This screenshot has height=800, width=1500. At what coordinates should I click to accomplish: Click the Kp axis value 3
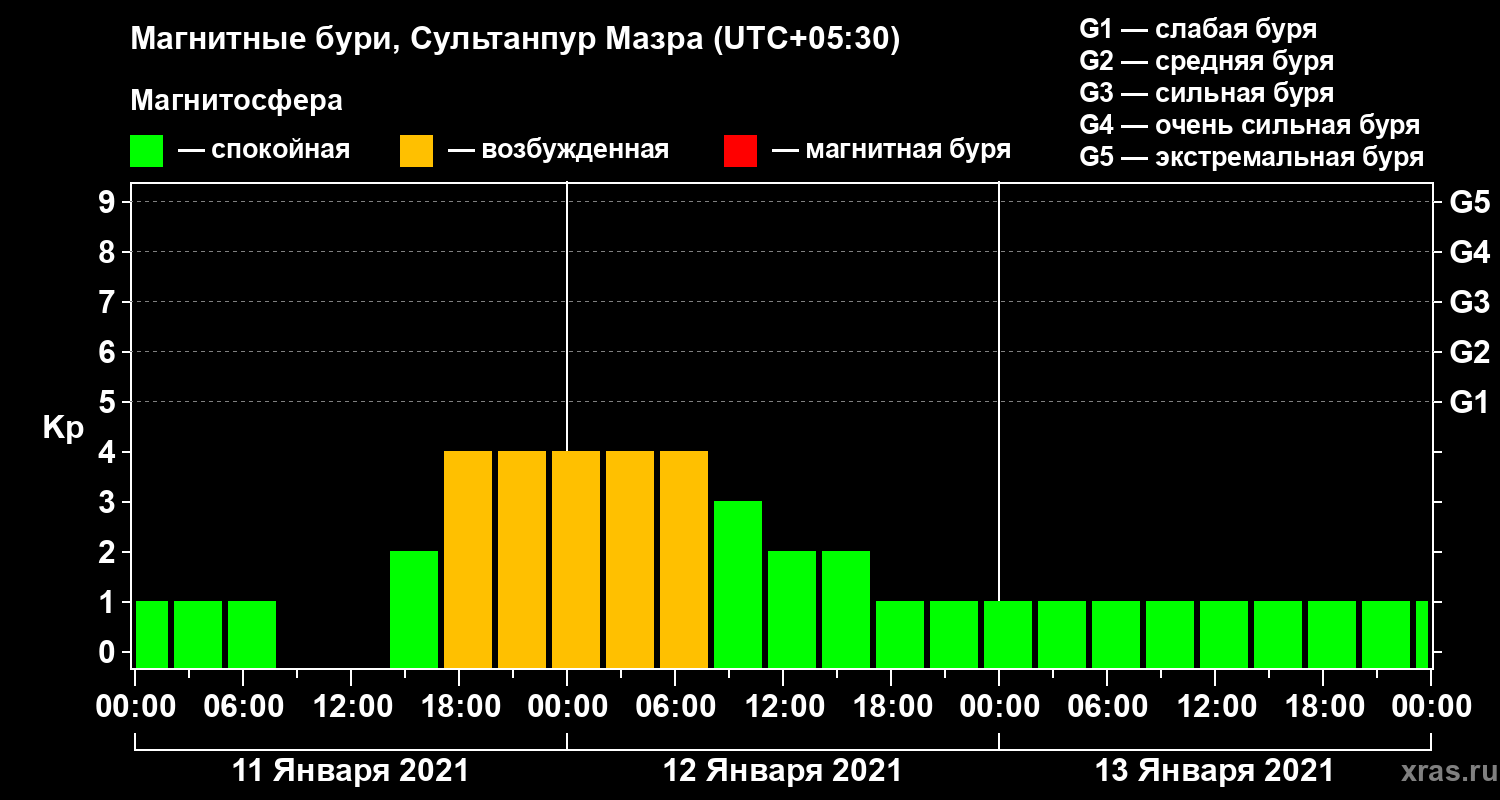tap(109, 502)
